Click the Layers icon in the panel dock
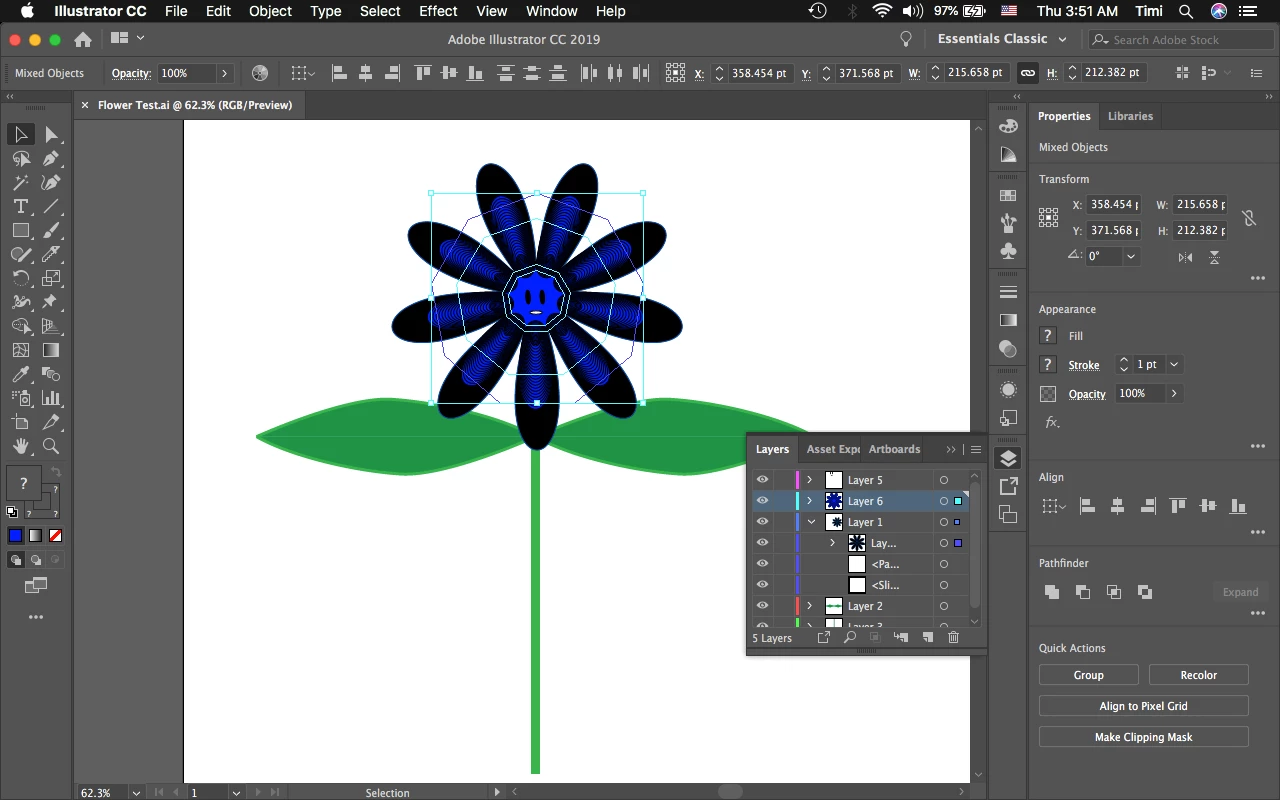The width and height of the screenshot is (1280, 800). pyautogui.click(x=1008, y=458)
